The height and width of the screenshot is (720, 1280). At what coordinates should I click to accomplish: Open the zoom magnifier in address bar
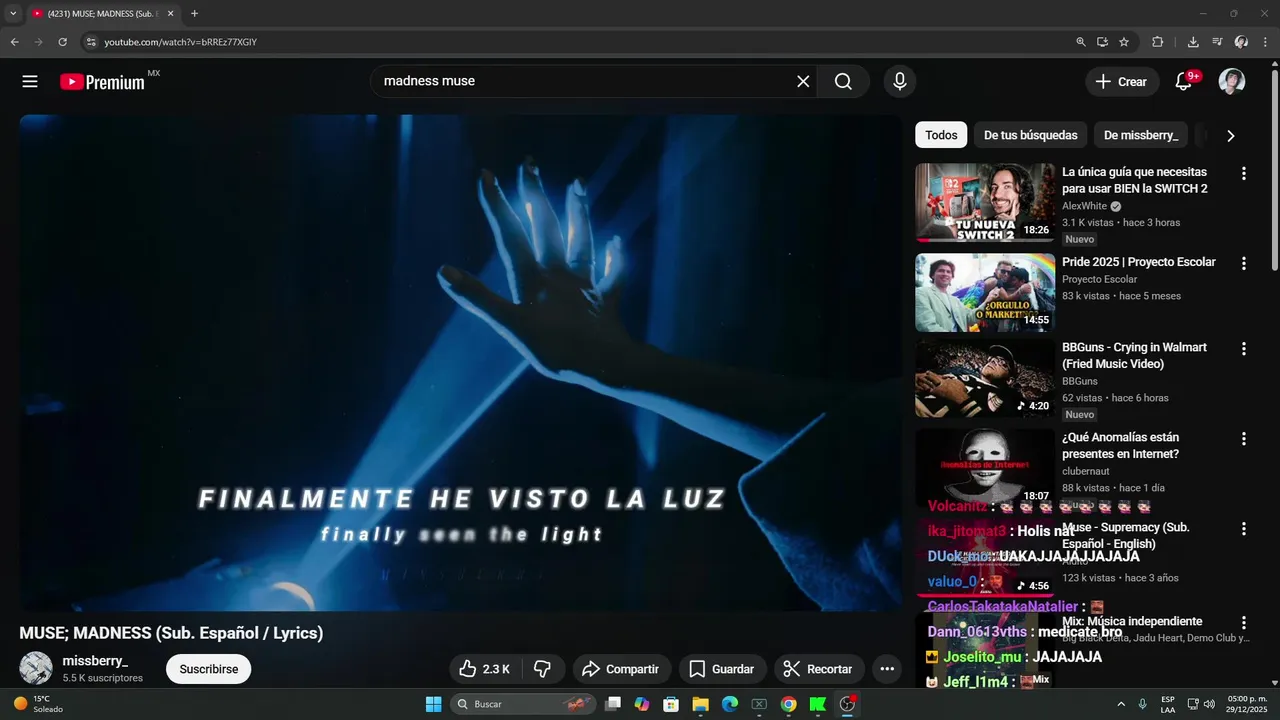click(x=1081, y=42)
